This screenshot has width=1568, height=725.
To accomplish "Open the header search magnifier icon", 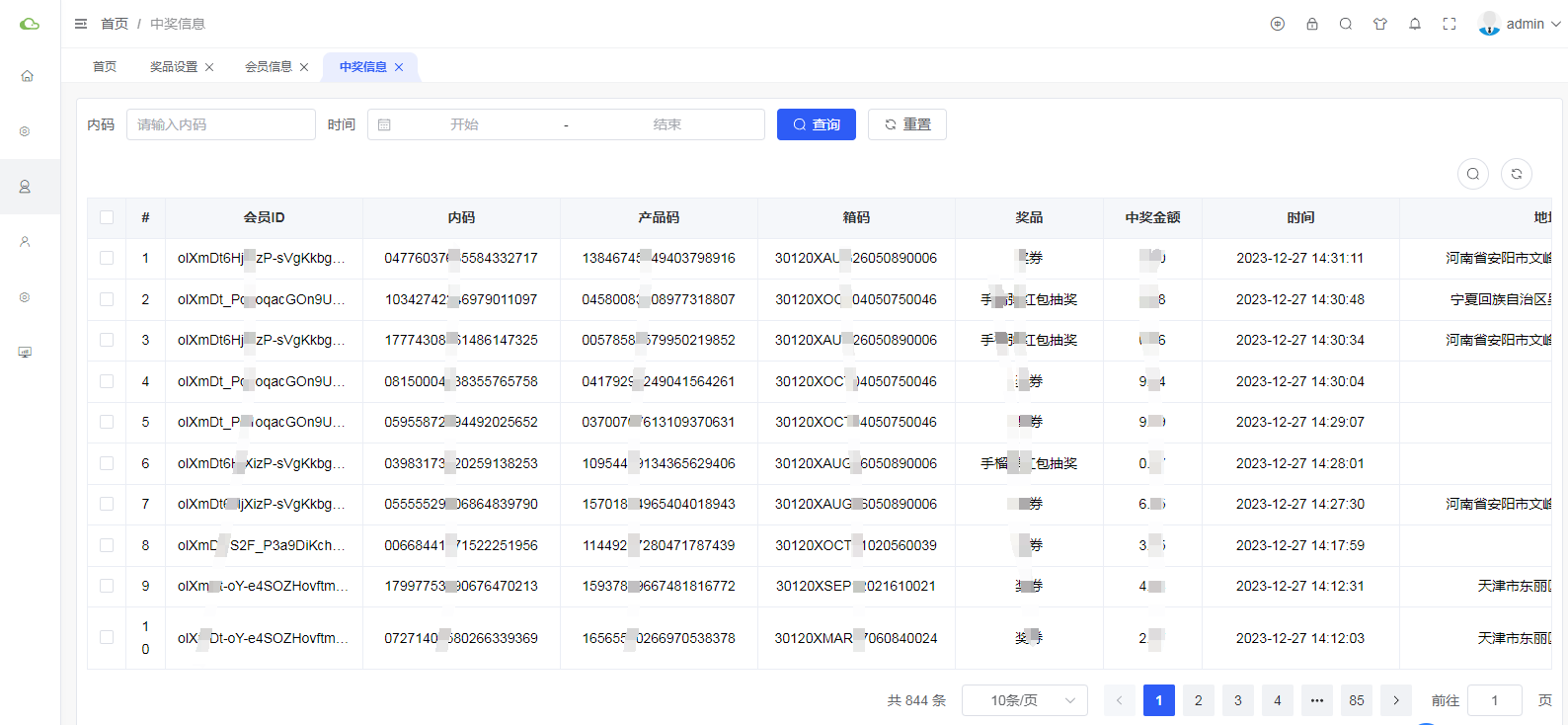I will pyautogui.click(x=1346, y=24).
